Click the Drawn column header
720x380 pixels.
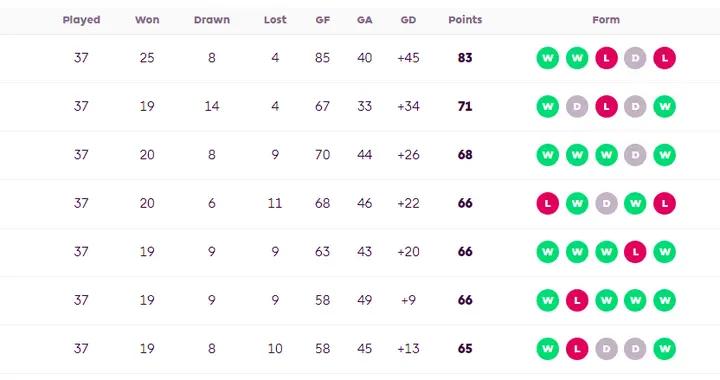(x=212, y=20)
